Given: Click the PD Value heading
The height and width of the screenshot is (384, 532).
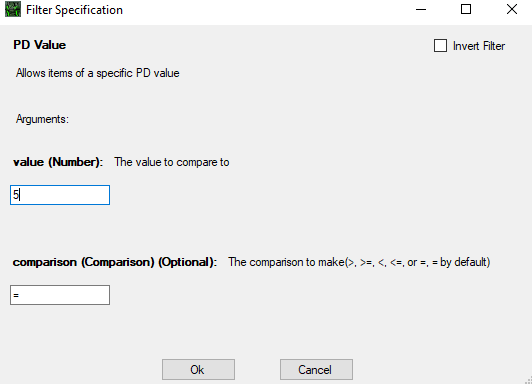Looking at the screenshot, I should point(39,45).
